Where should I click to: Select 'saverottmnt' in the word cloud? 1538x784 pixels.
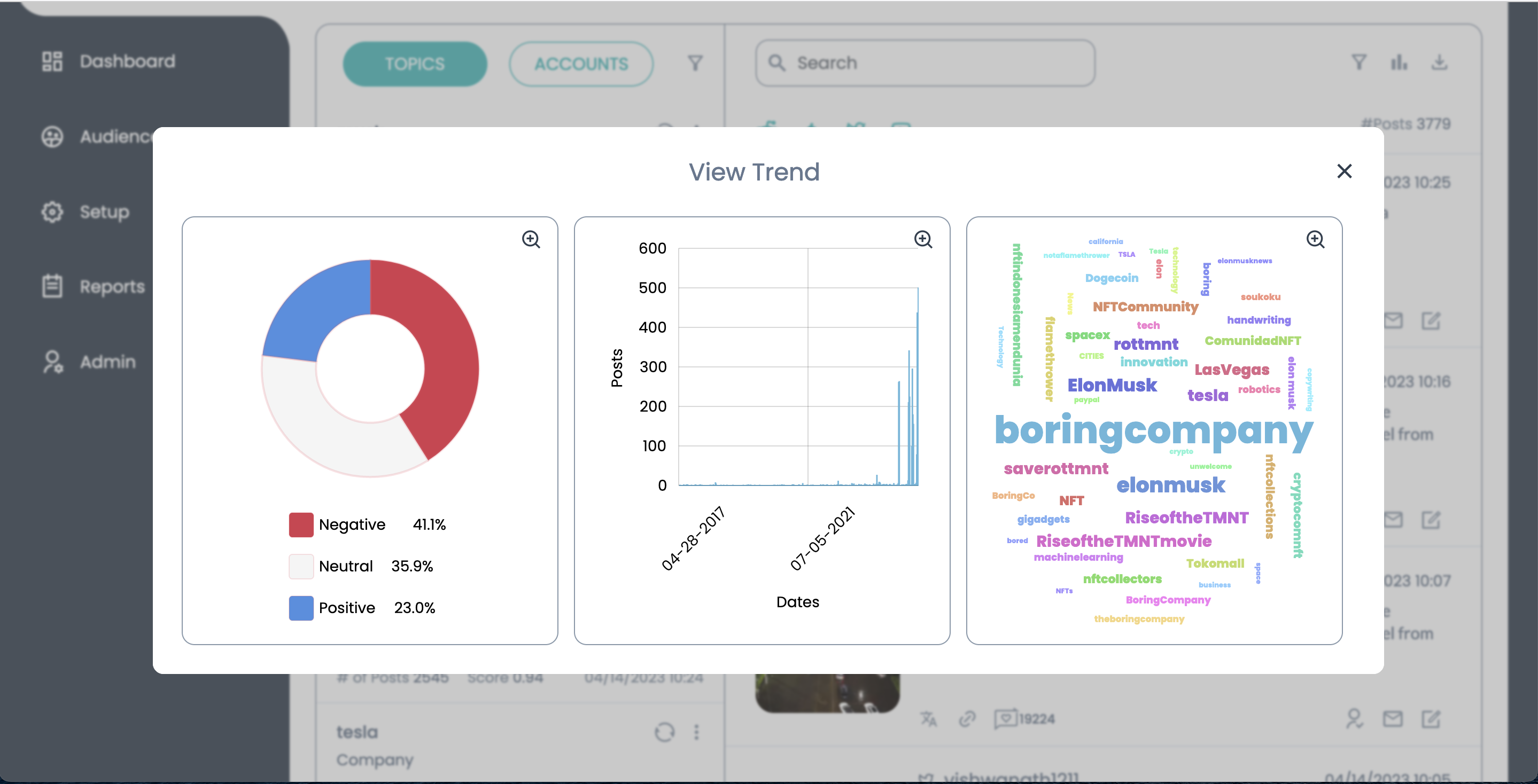pyautogui.click(x=1055, y=469)
